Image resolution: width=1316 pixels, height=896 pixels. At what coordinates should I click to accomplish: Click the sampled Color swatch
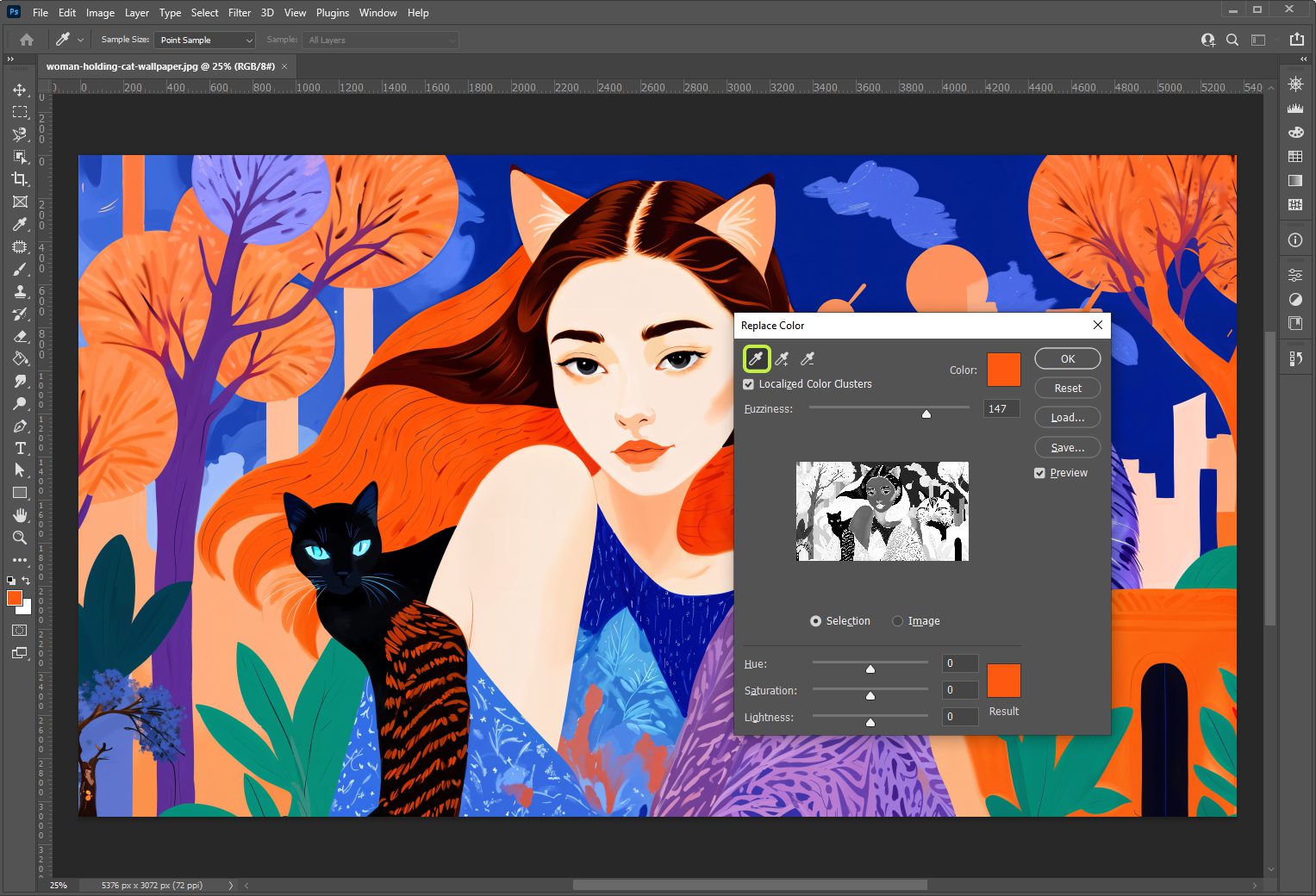click(x=1004, y=370)
